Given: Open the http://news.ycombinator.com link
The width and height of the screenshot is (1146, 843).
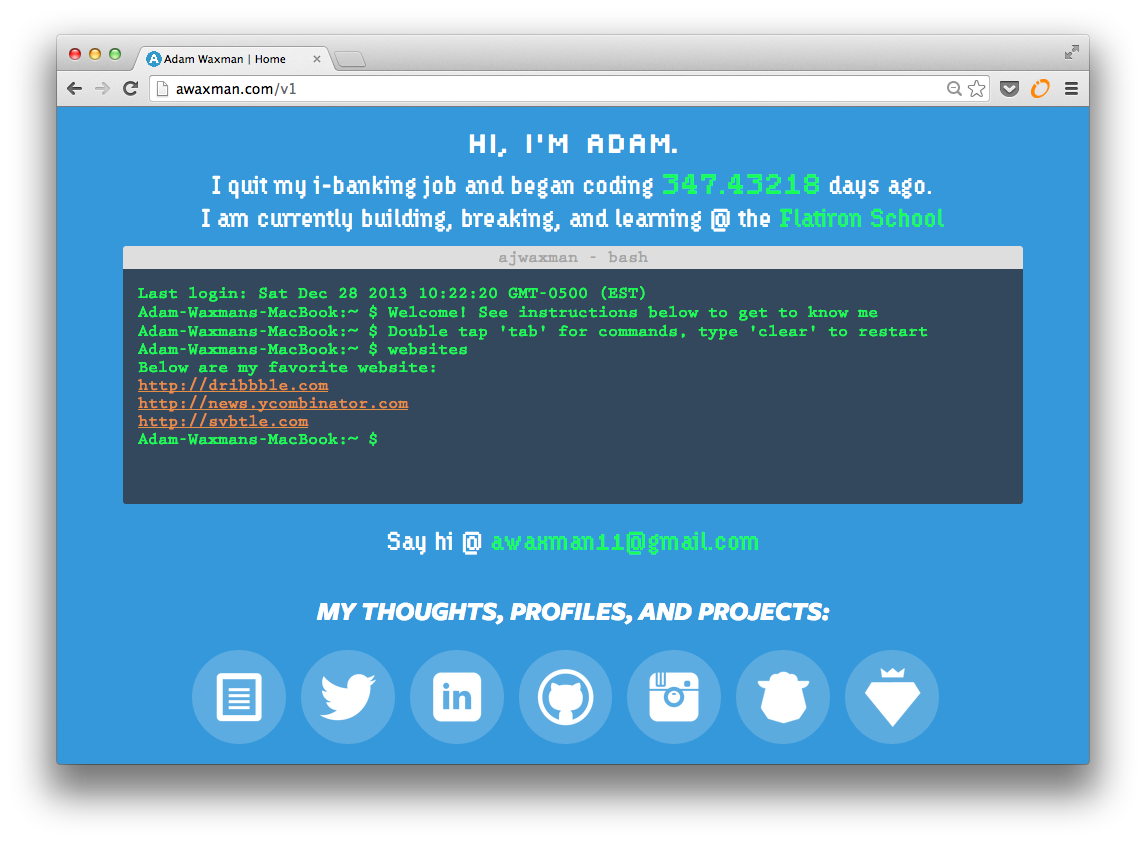Looking at the screenshot, I should [273, 404].
